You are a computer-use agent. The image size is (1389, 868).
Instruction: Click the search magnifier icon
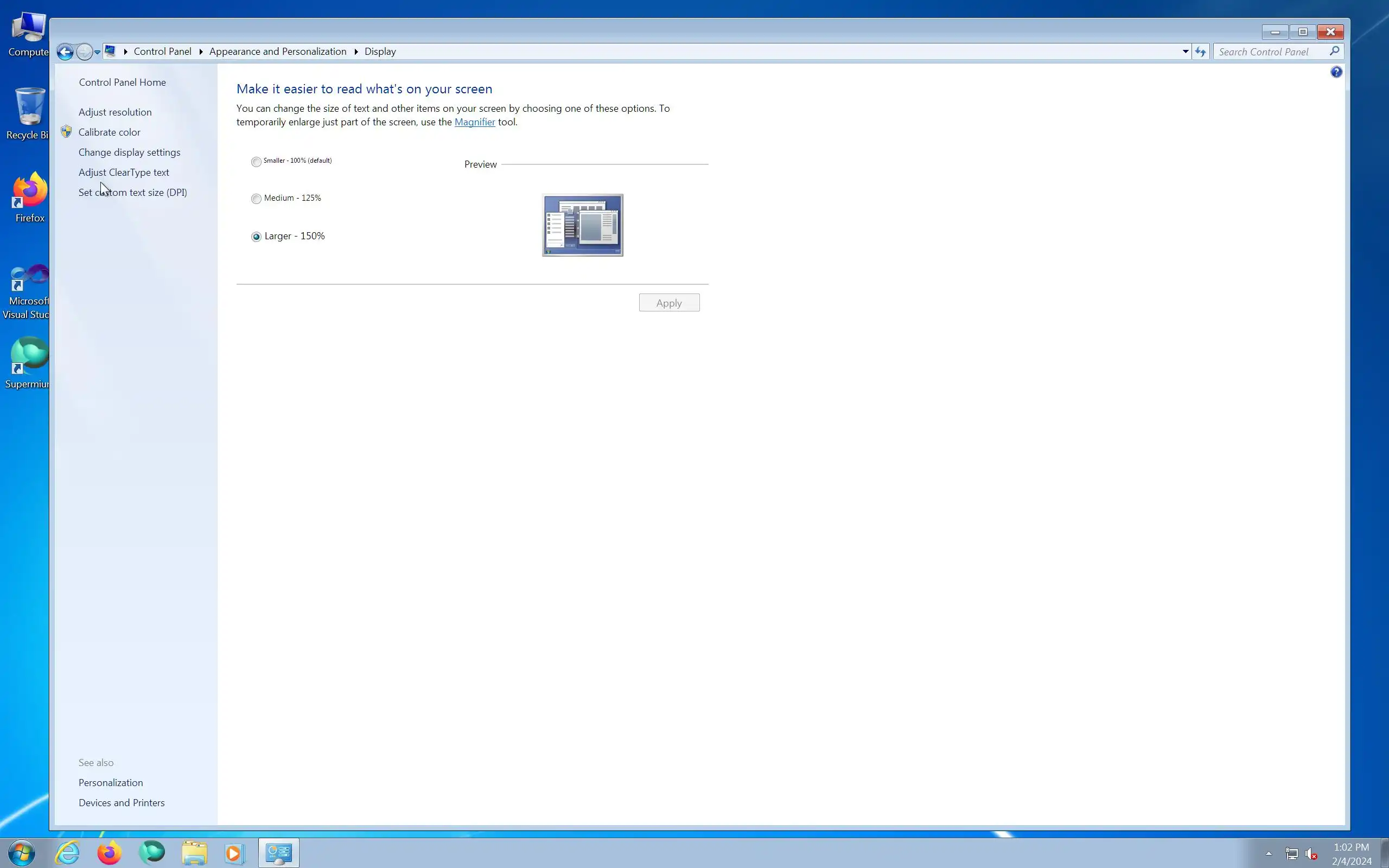[1335, 52]
